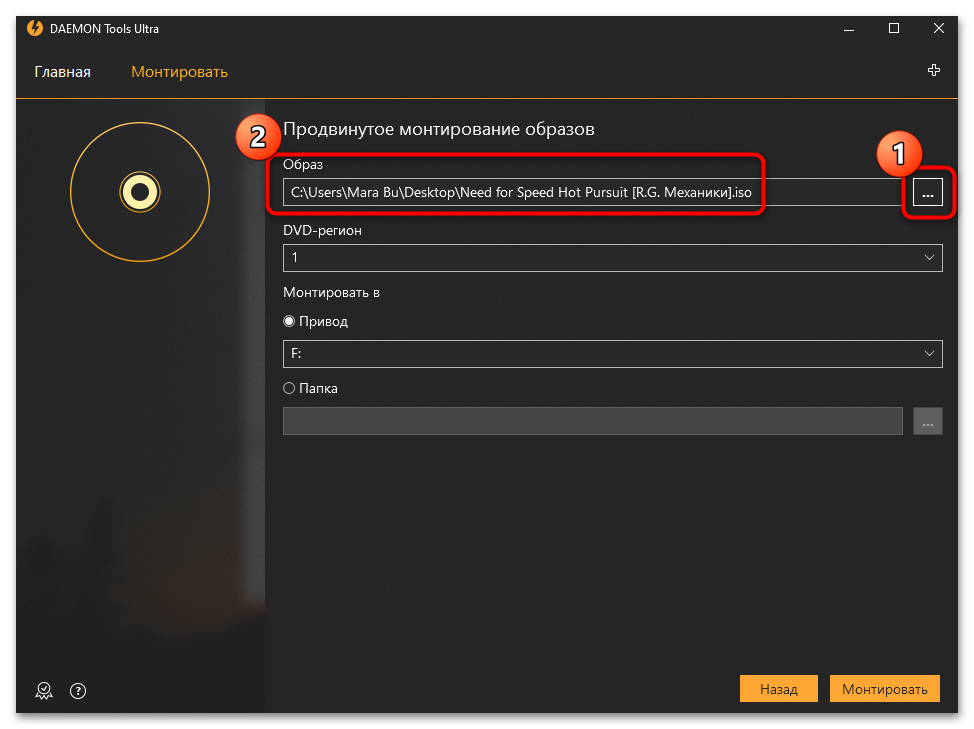Maximize the DAEMON Tools window
This screenshot has width=974, height=729.
(893, 29)
